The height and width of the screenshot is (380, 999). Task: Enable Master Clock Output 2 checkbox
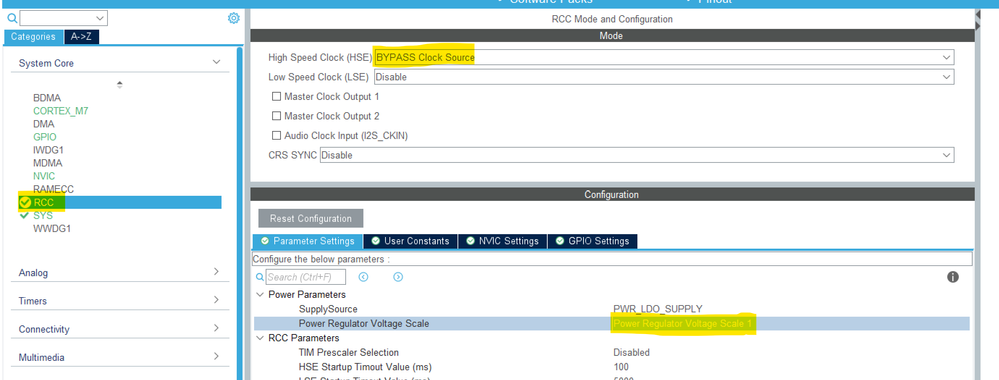(x=277, y=116)
